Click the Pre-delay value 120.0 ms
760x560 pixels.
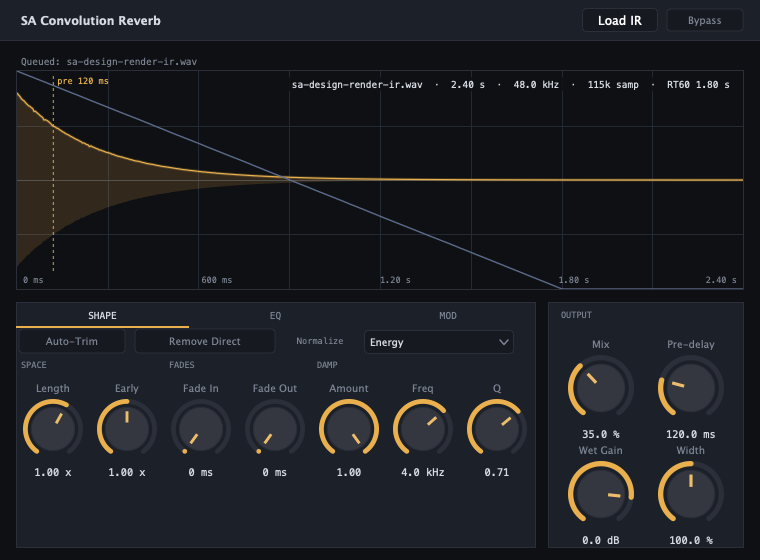(691, 434)
